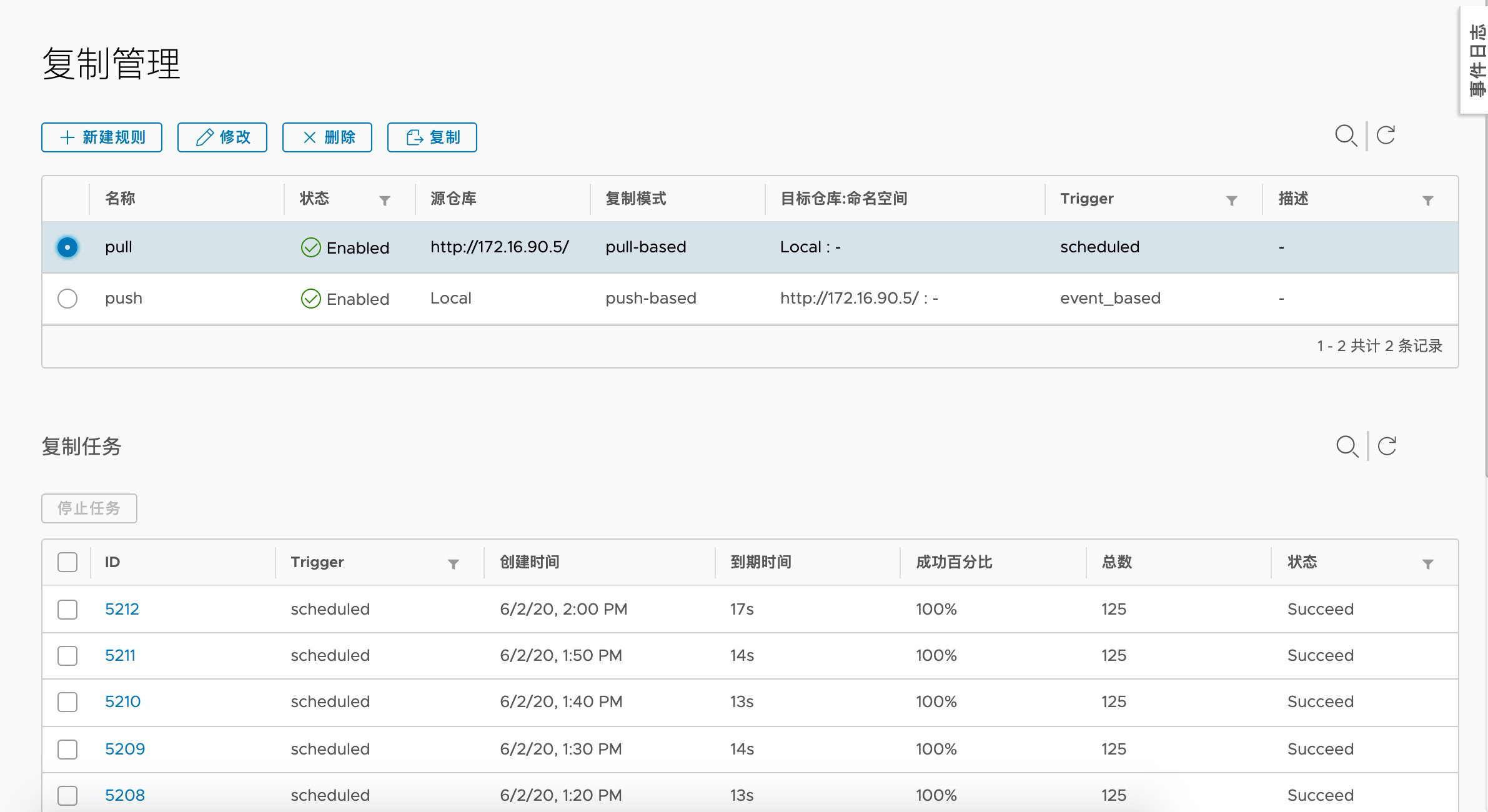
Task: Click search icon in replication tasks section
Action: (x=1347, y=447)
